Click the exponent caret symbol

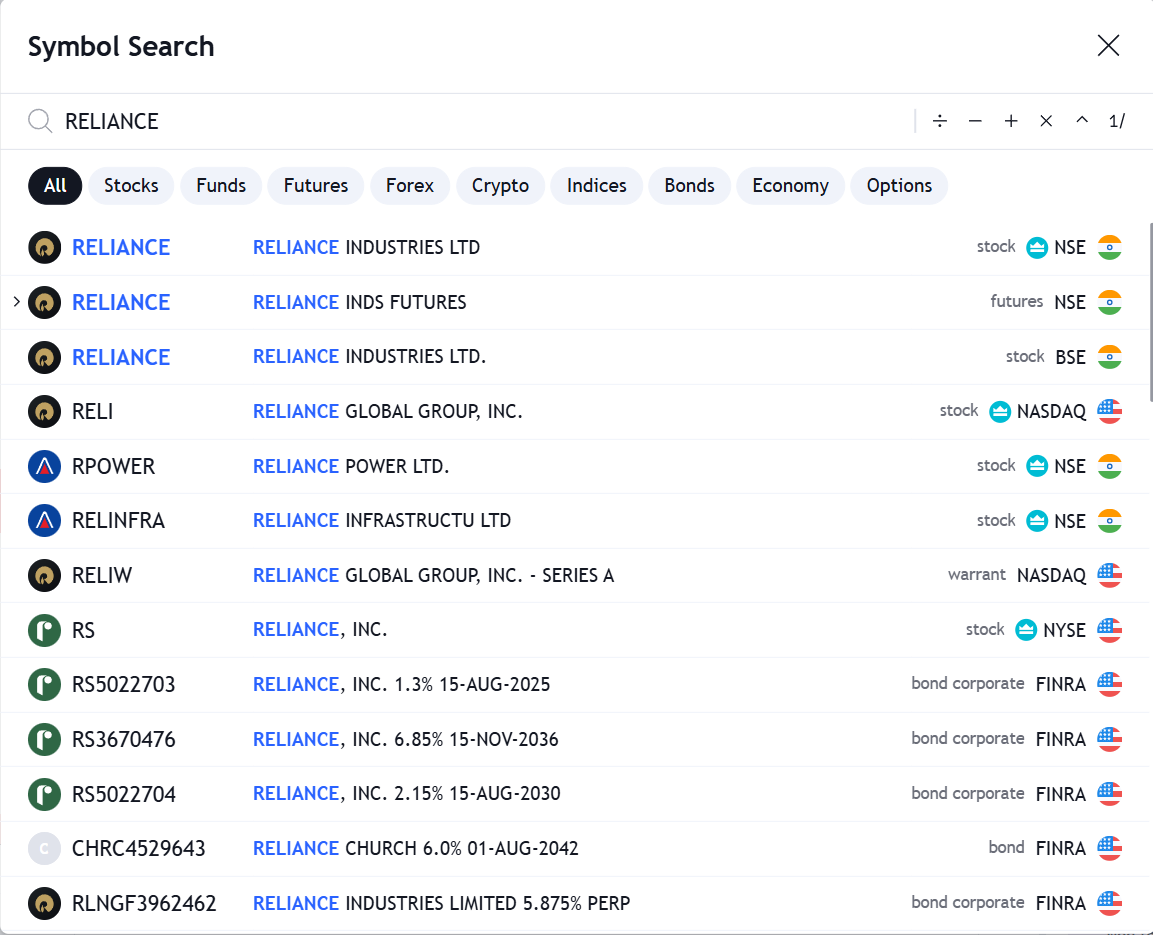[1082, 120]
